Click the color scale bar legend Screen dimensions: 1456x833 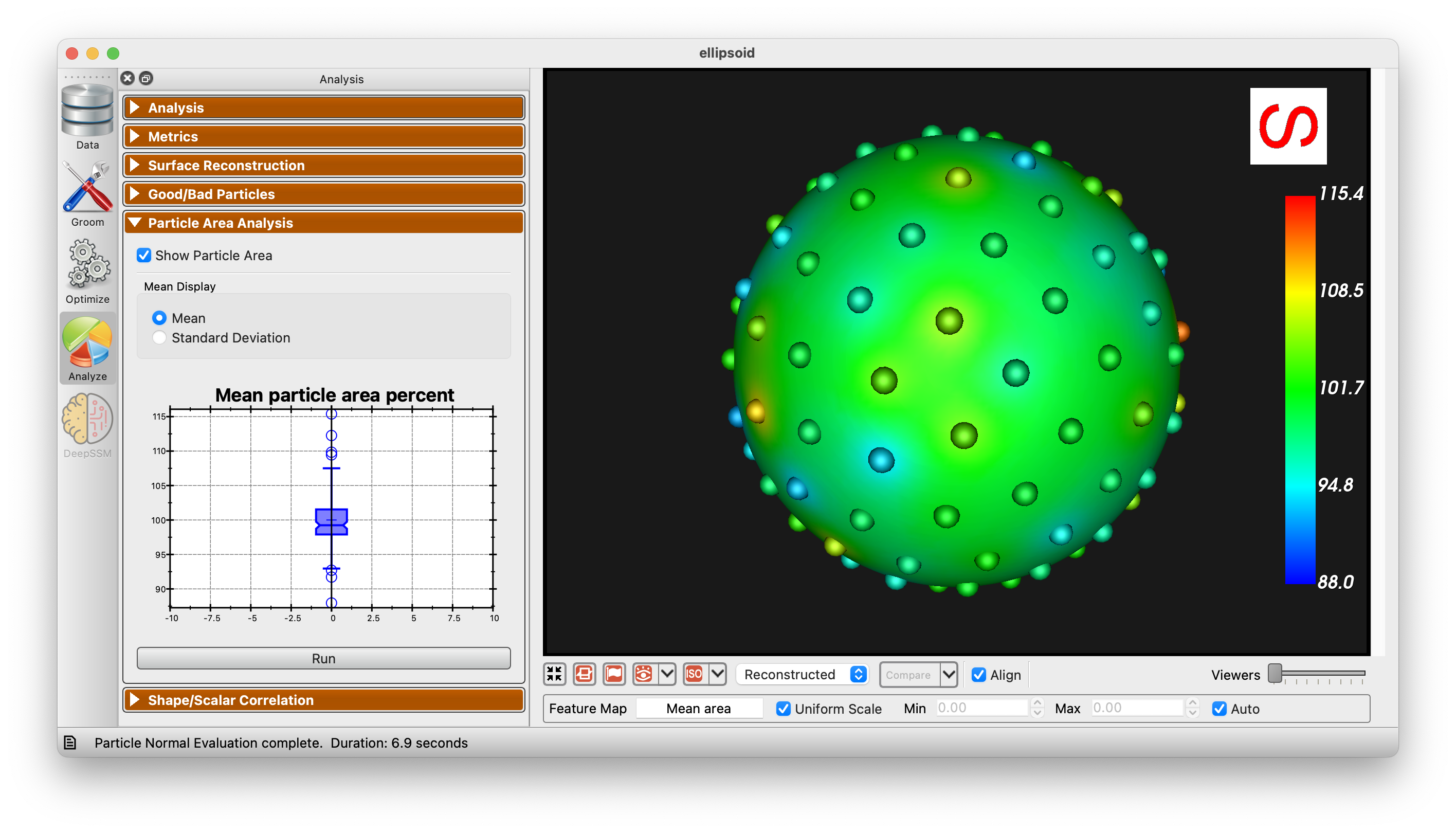[1300, 390]
